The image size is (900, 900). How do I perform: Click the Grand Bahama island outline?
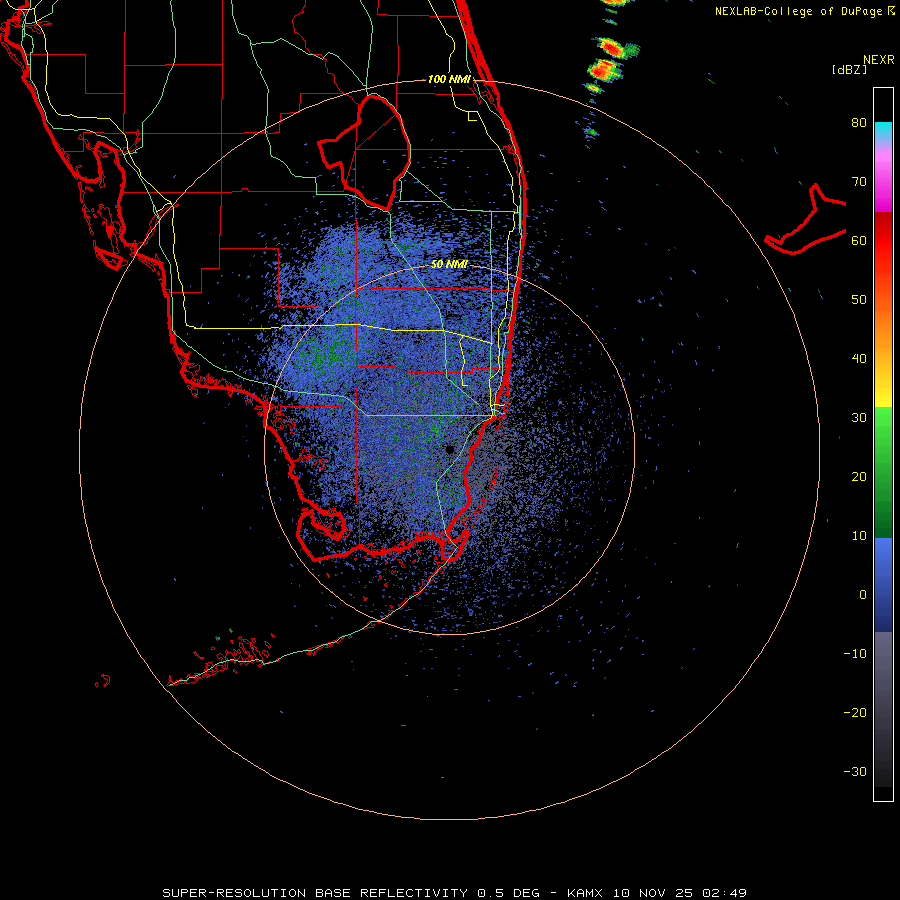point(806,219)
